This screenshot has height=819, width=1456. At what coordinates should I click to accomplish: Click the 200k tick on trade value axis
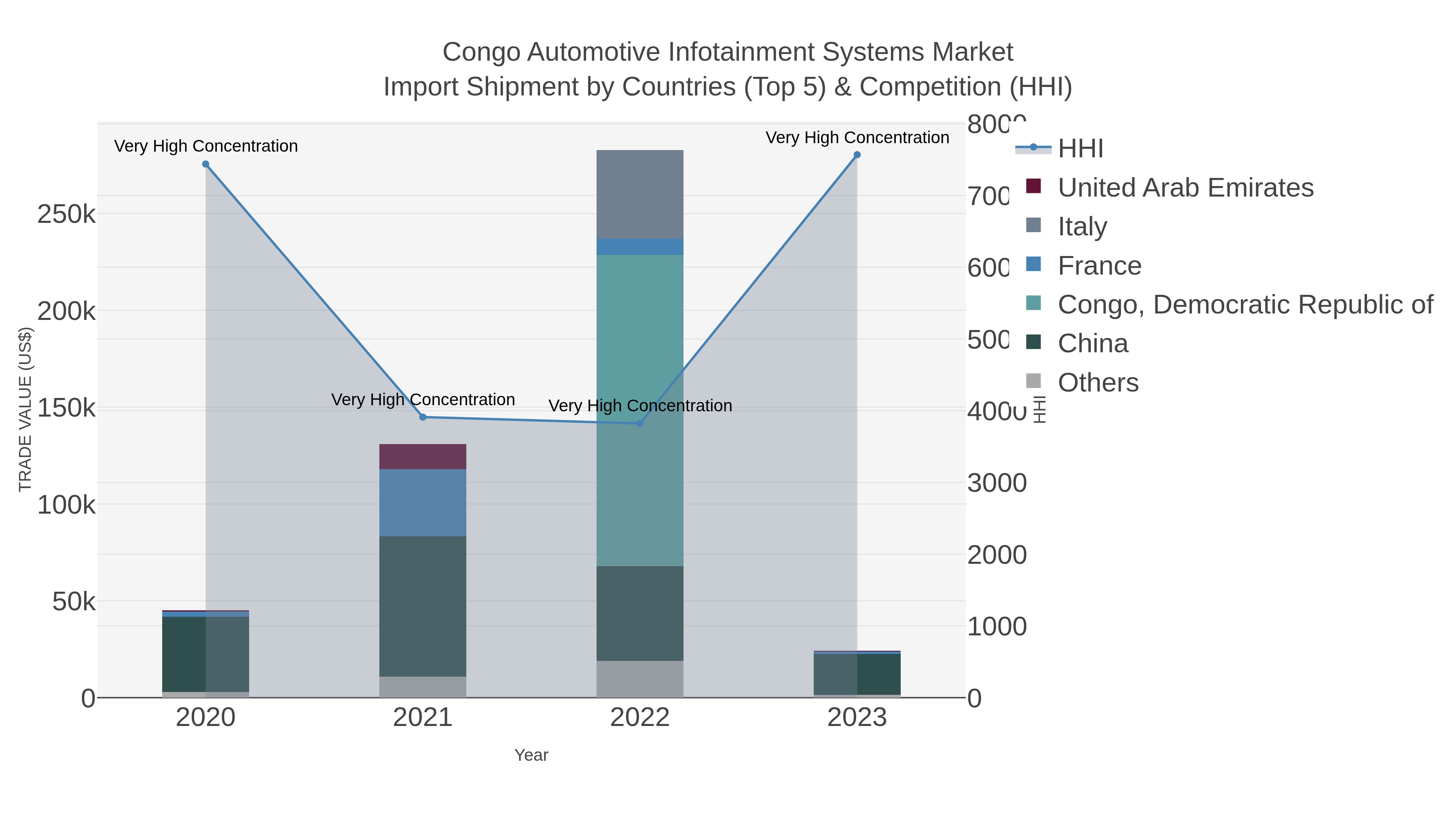click(66, 311)
